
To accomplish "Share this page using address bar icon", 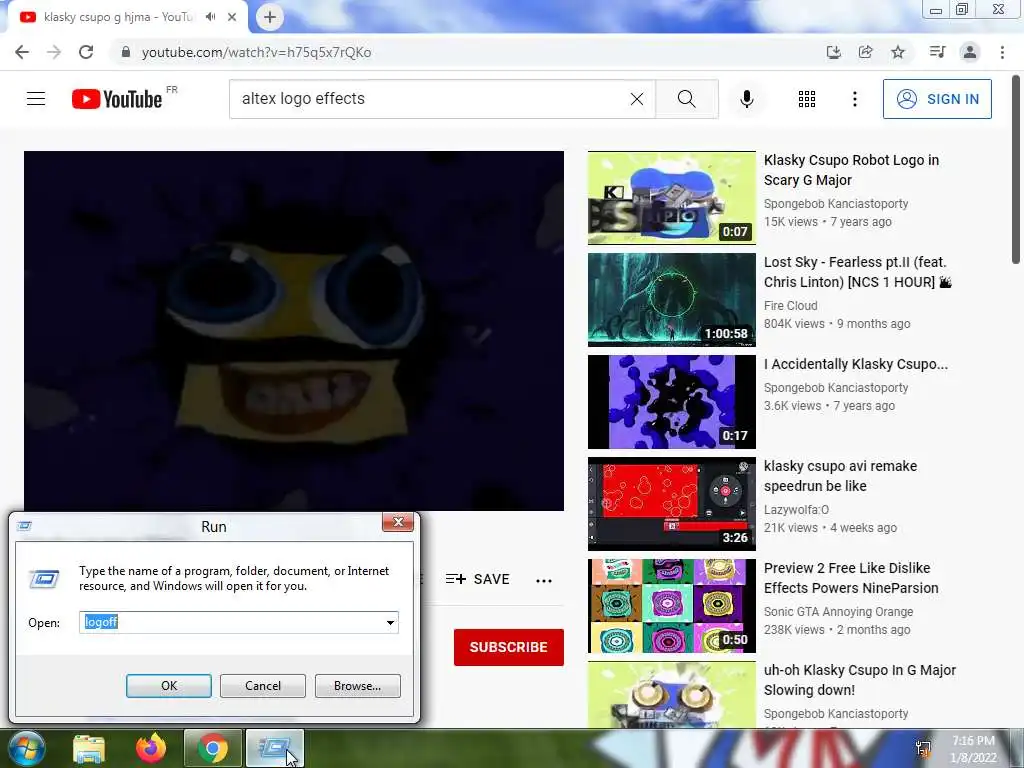I will 865,52.
